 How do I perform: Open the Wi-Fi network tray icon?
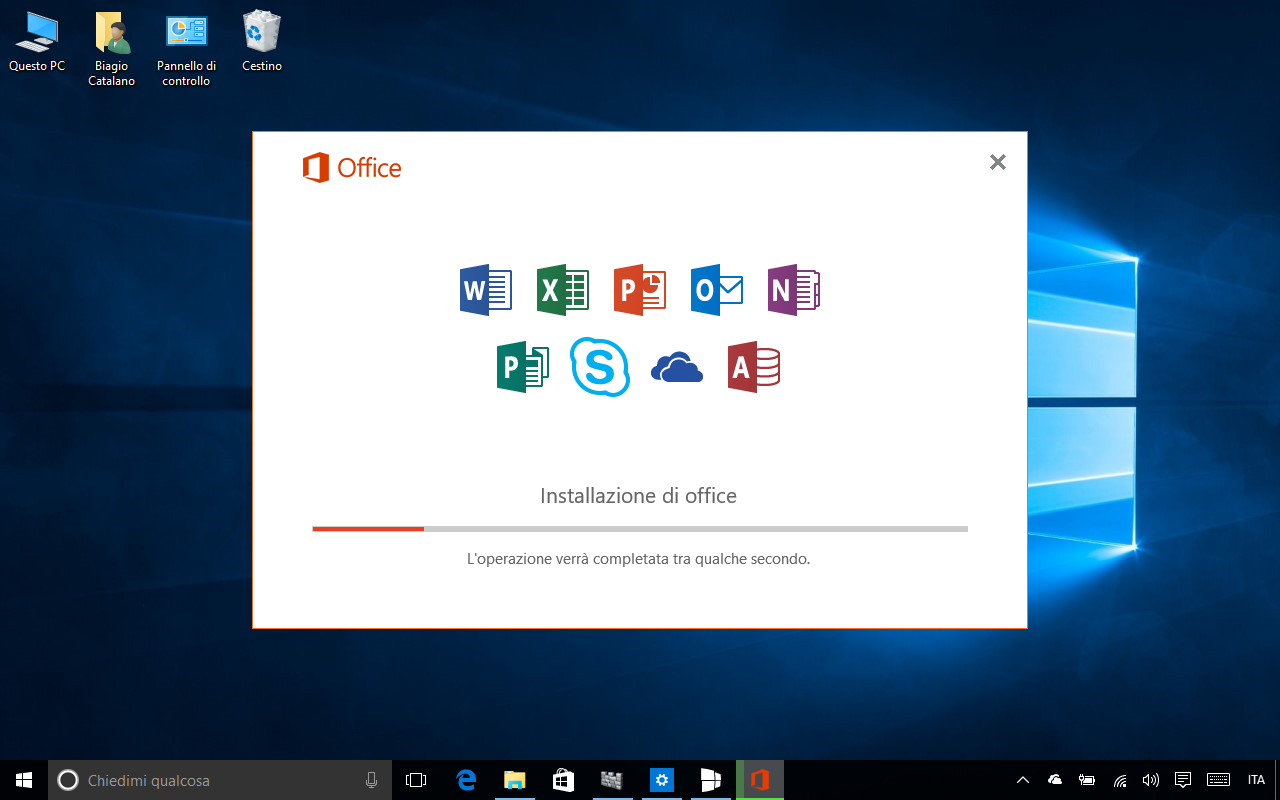[1120, 780]
